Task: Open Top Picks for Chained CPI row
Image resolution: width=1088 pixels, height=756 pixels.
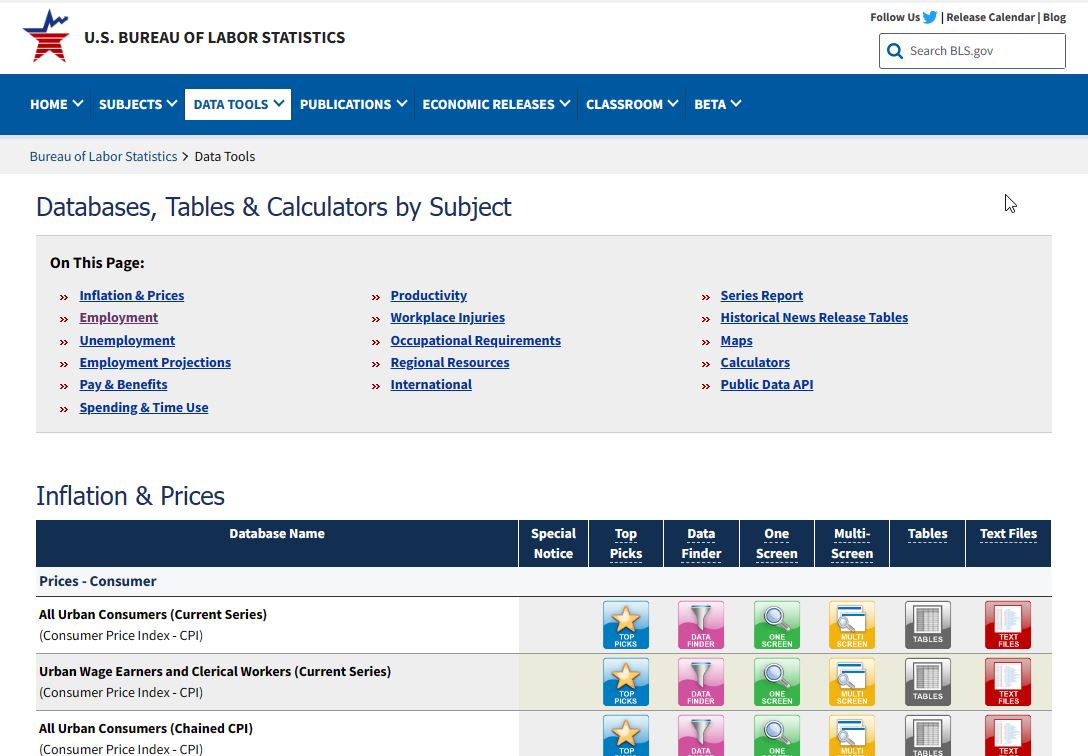Action: 626,735
